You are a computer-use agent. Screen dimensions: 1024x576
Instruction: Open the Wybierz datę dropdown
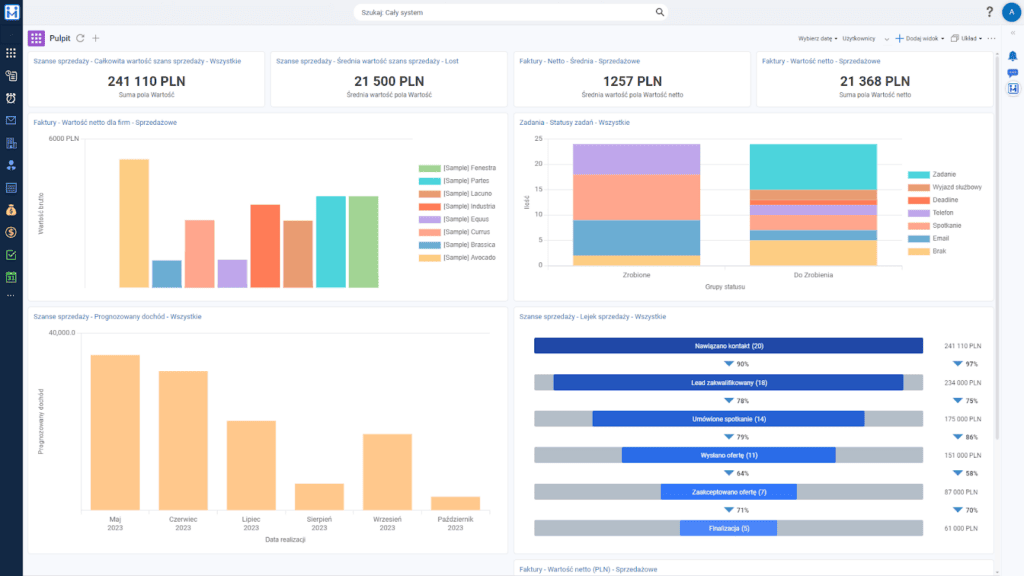pyautogui.click(x=816, y=38)
